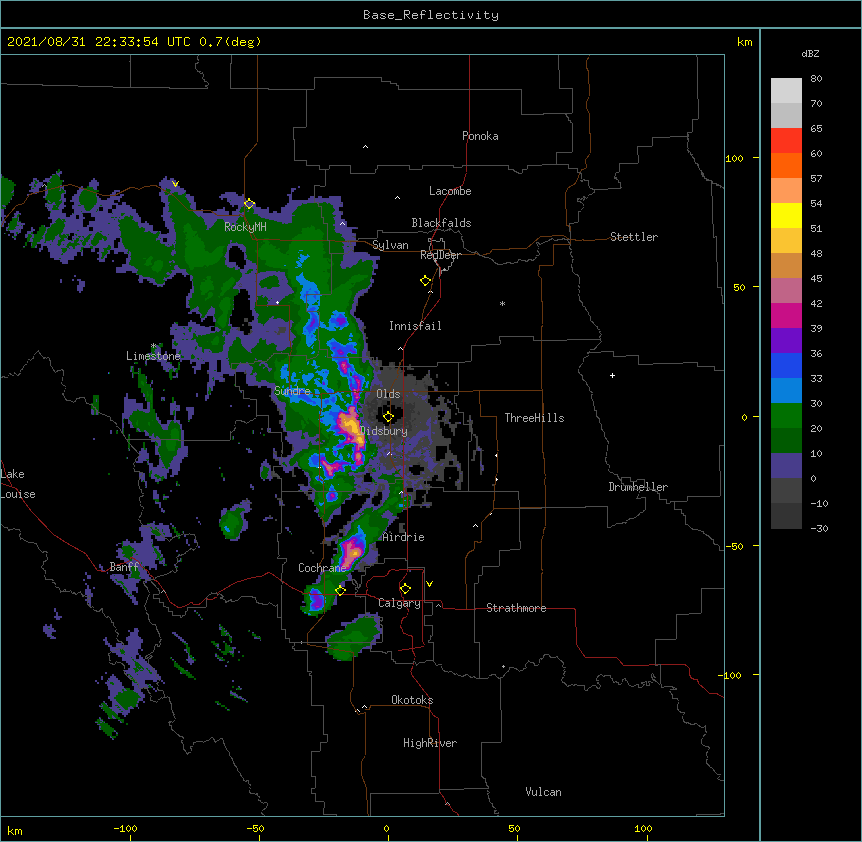Click the Olds town label
This screenshot has width=862, height=842.
pyautogui.click(x=388, y=394)
